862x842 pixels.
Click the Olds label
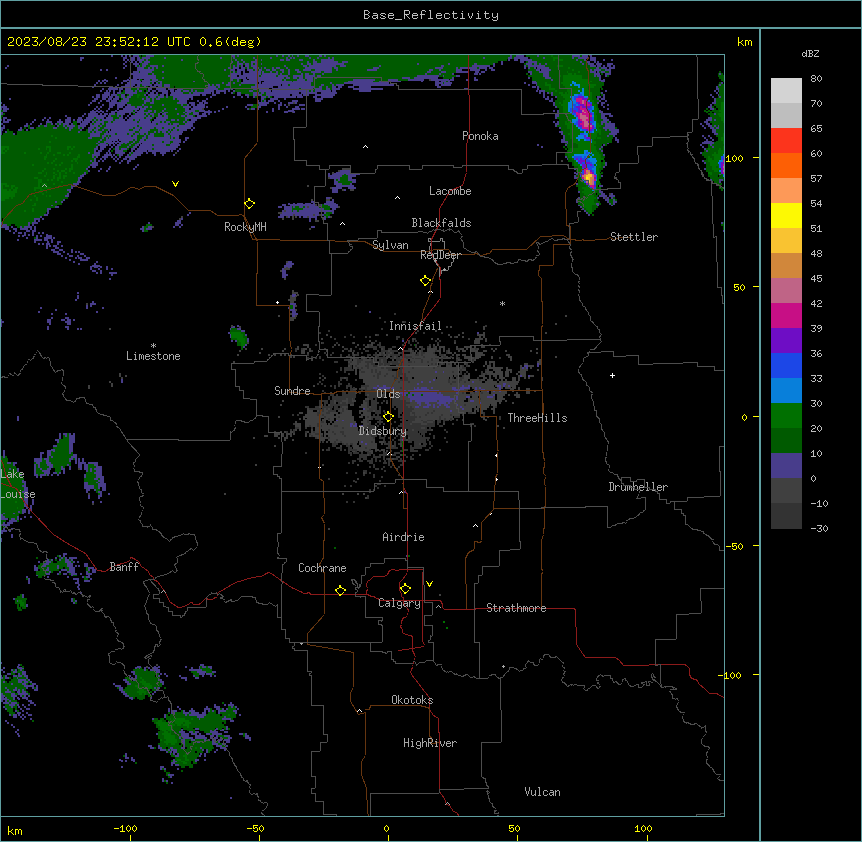[x=388, y=394]
